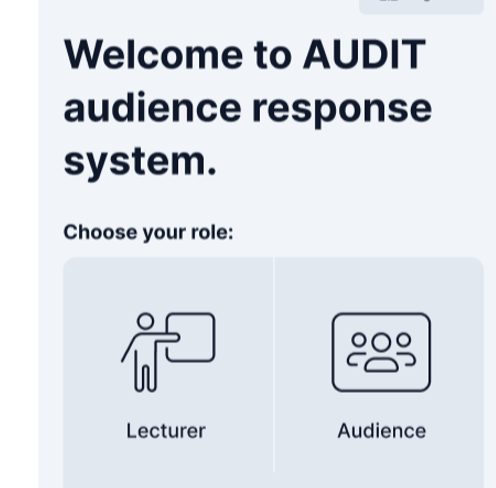Click the Audience text label
496x488 pixels.
382,431
